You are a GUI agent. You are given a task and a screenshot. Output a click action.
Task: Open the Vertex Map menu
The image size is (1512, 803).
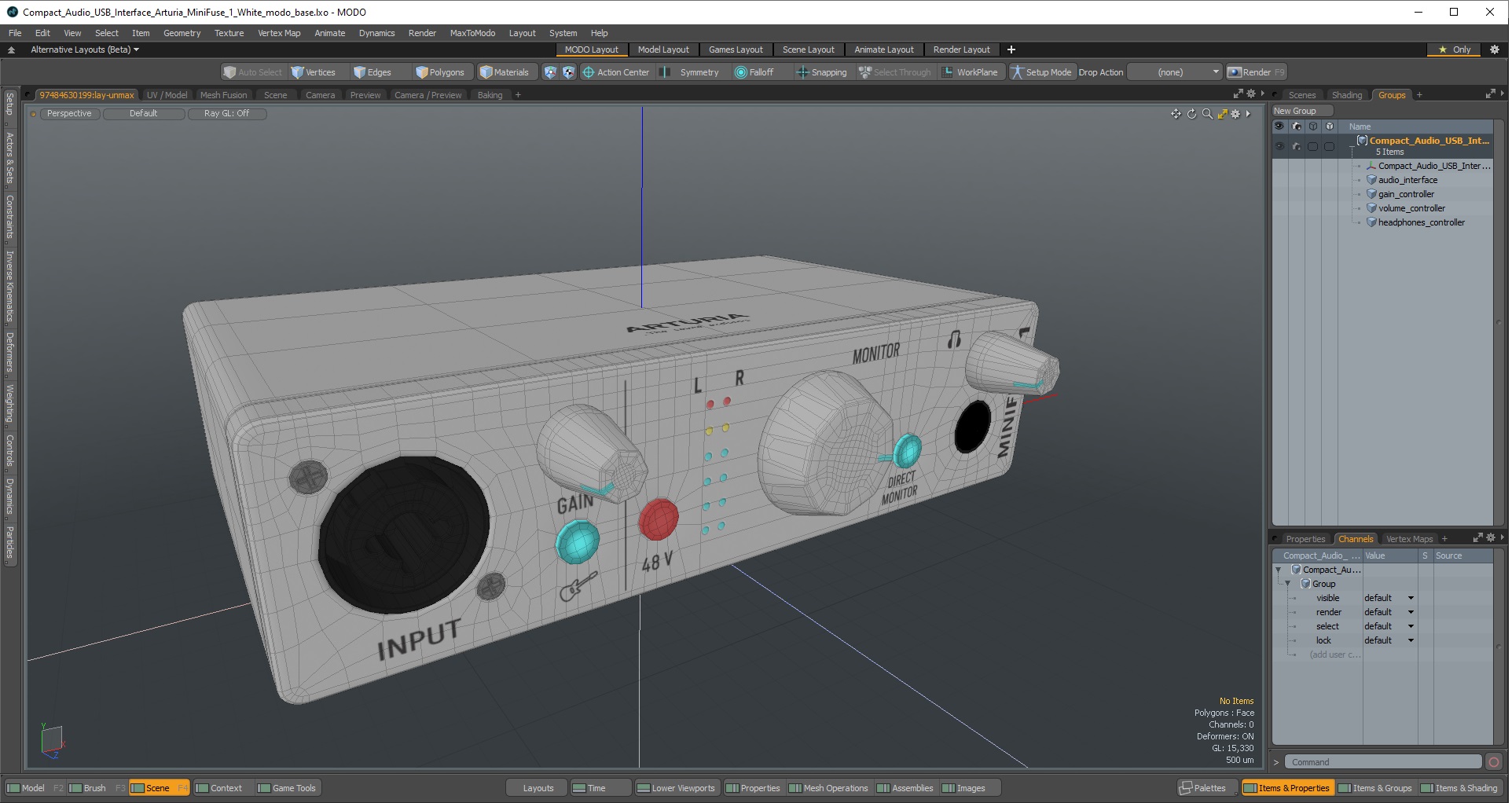tap(279, 33)
